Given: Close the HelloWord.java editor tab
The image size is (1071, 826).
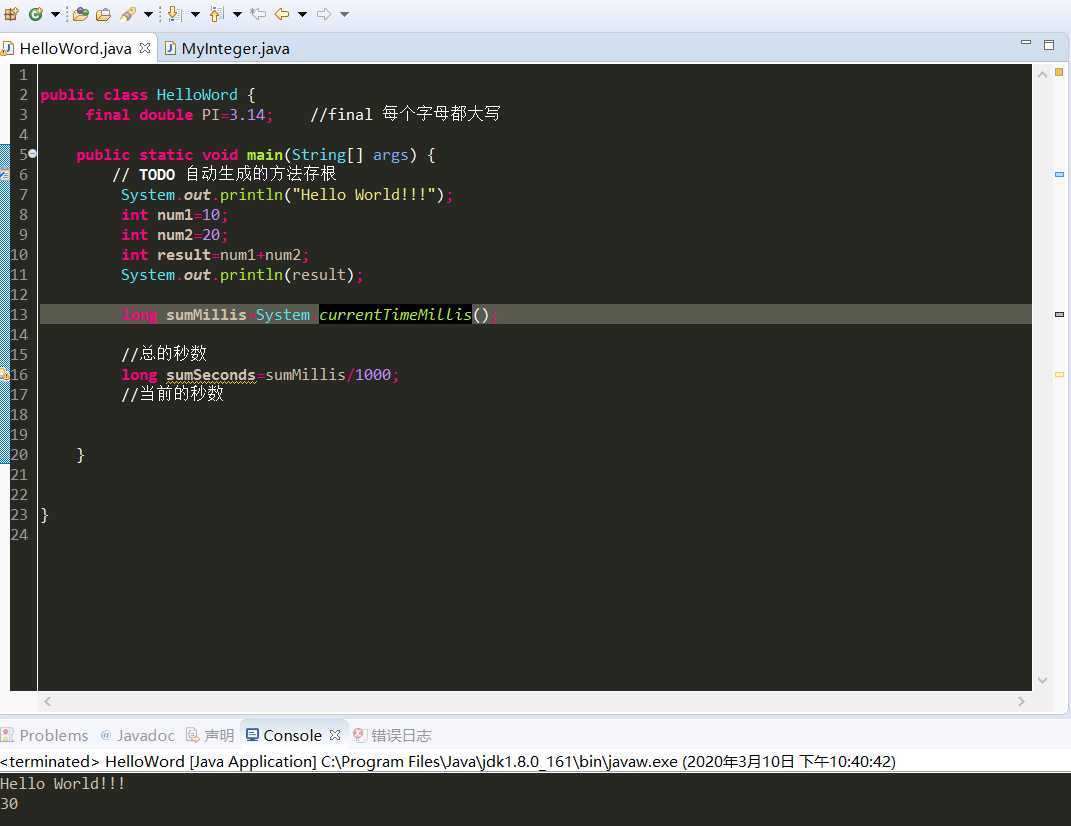Looking at the screenshot, I should coord(144,48).
